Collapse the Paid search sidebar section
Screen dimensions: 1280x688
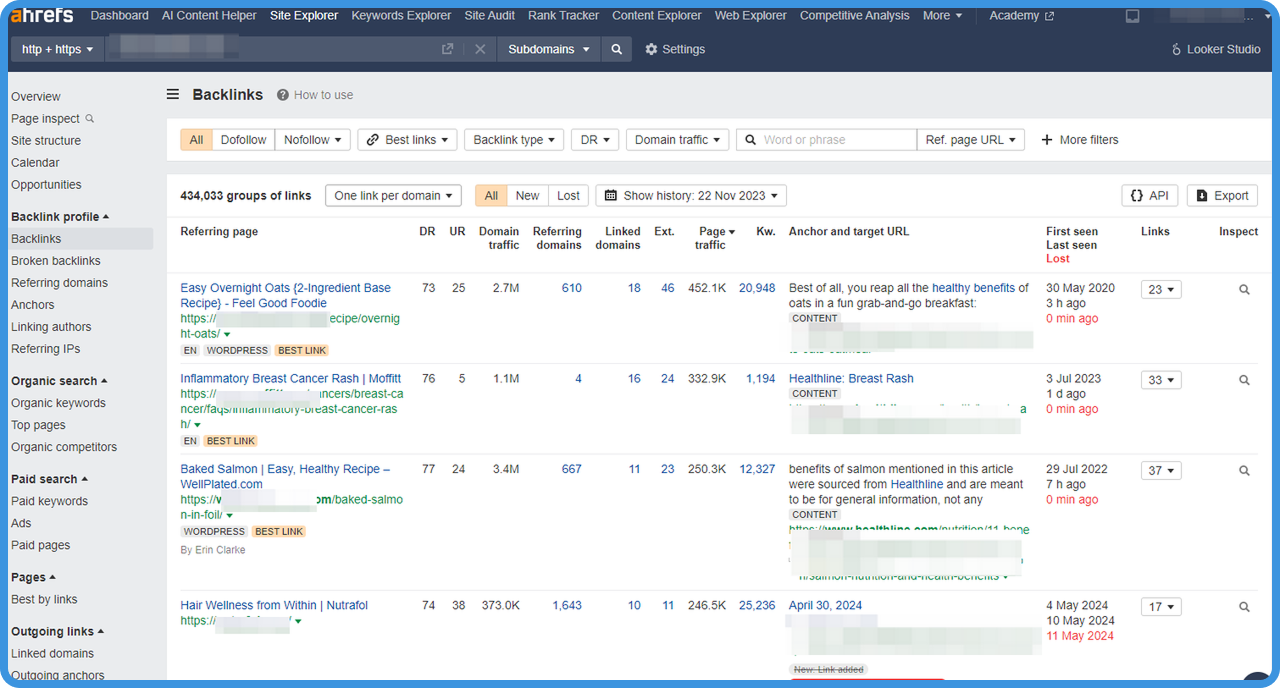tap(49, 479)
